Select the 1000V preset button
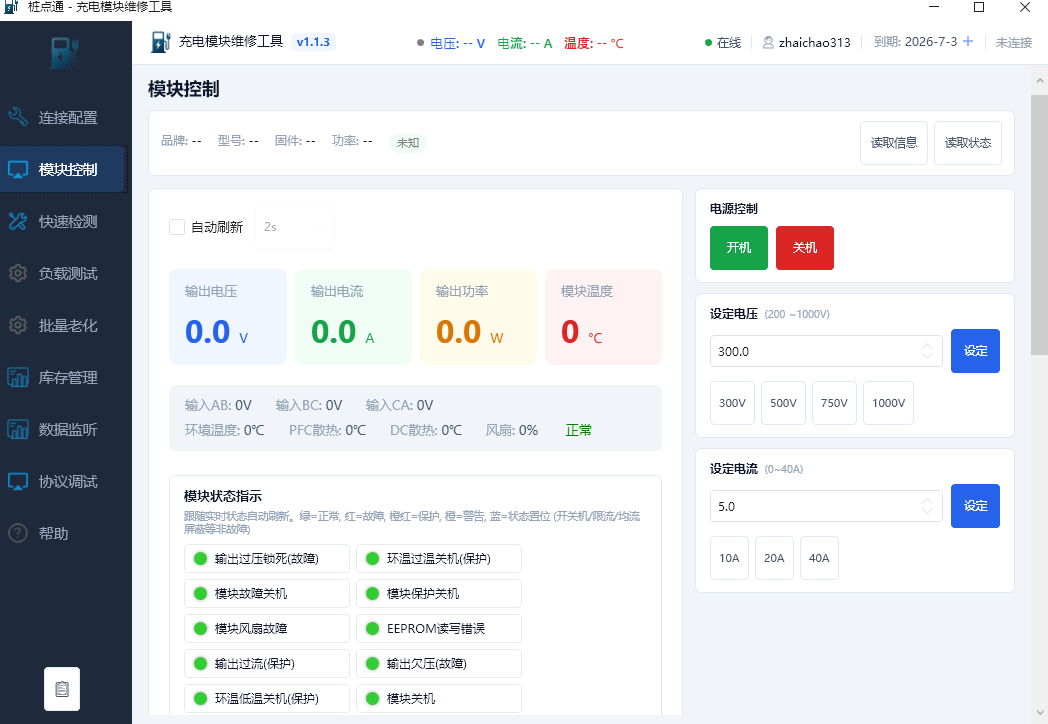Image resolution: width=1048 pixels, height=724 pixels. click(888, 403)
